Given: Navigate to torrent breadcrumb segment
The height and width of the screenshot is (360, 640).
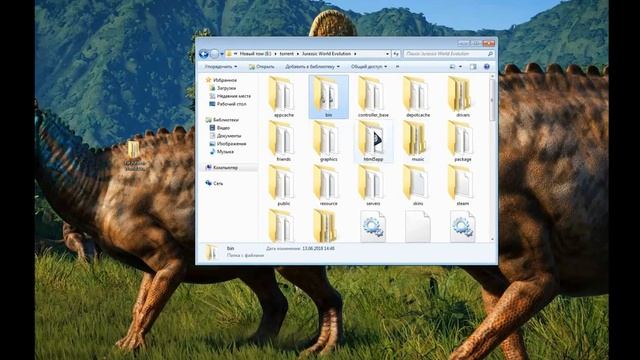Looking at the screenshot, I should pos(287,54).
